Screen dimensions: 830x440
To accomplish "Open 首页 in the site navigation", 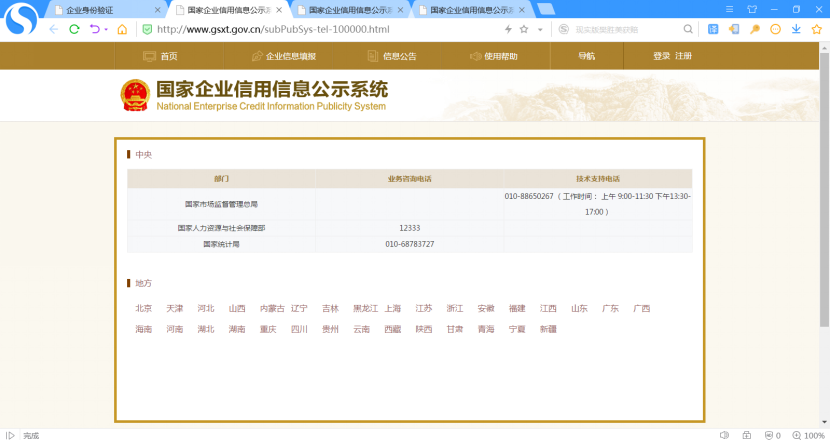I will pos(169,56).
